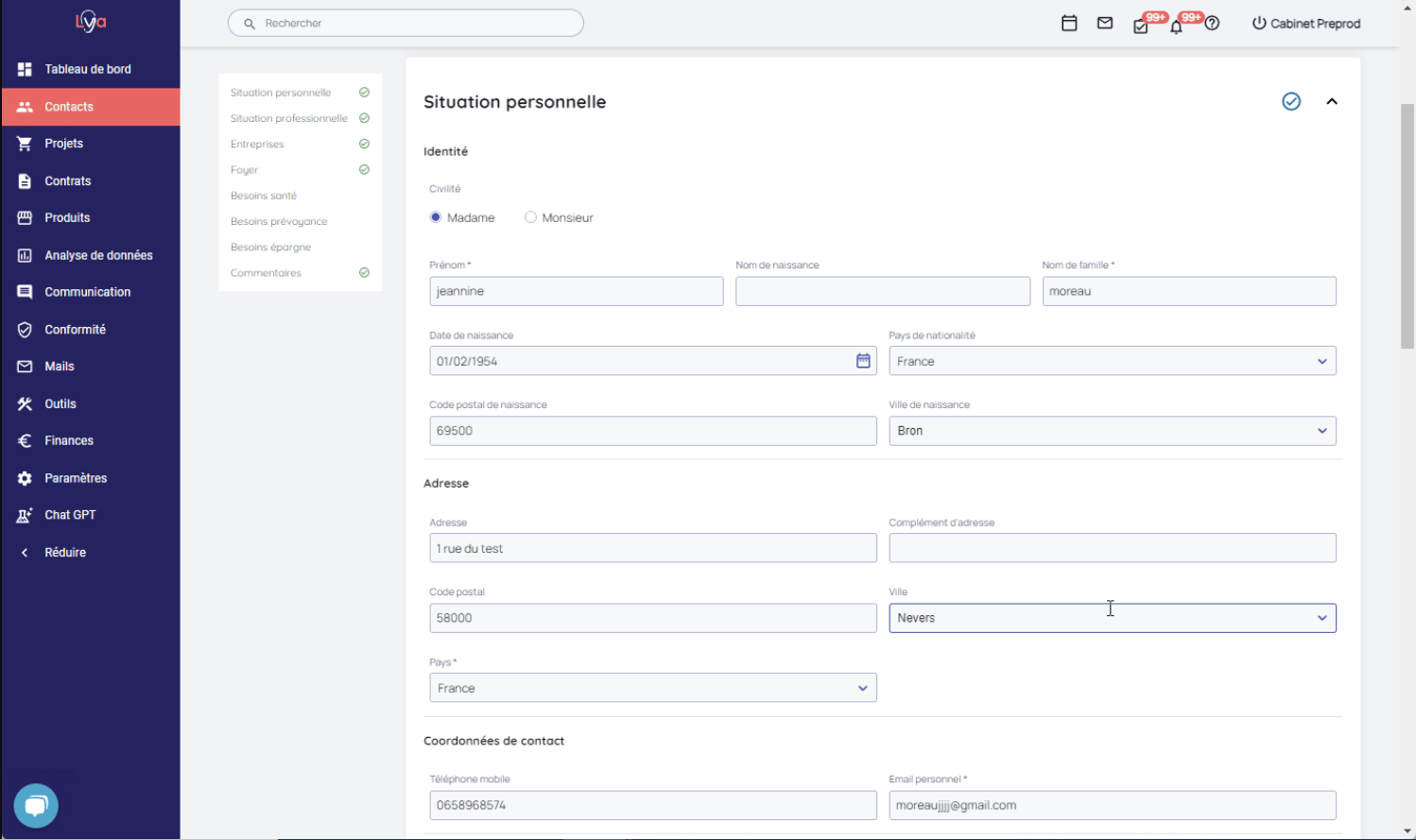The image size is (1416, 840).
Task: Go to the Contacts menu
Action: coord(90,107)
